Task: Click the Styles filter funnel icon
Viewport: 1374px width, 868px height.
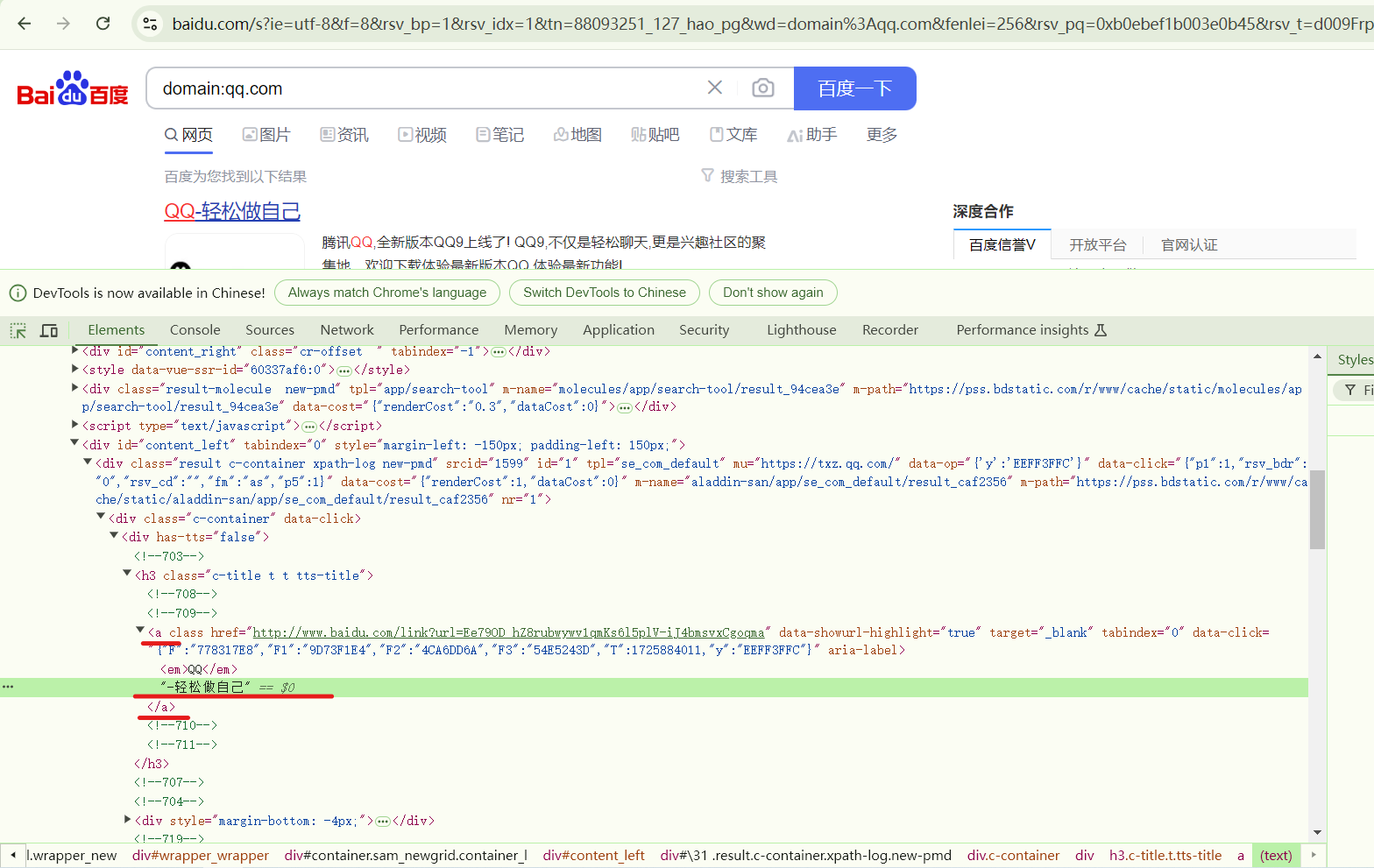Action: (1350, 390)
